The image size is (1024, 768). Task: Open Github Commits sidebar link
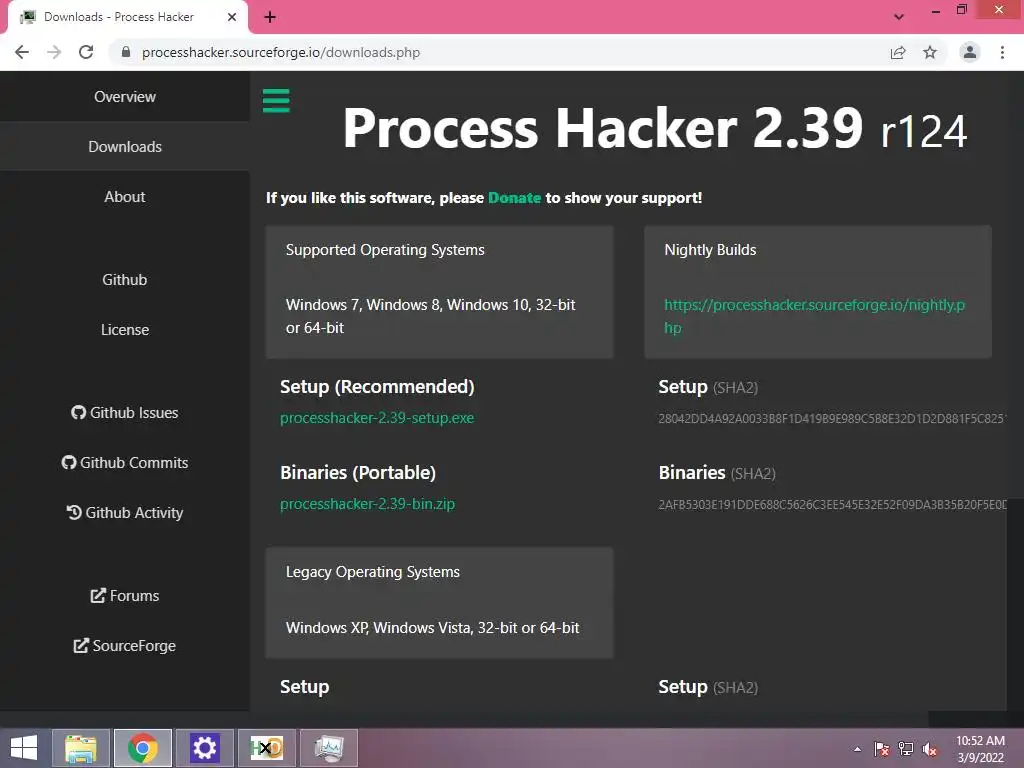[125, 462]
